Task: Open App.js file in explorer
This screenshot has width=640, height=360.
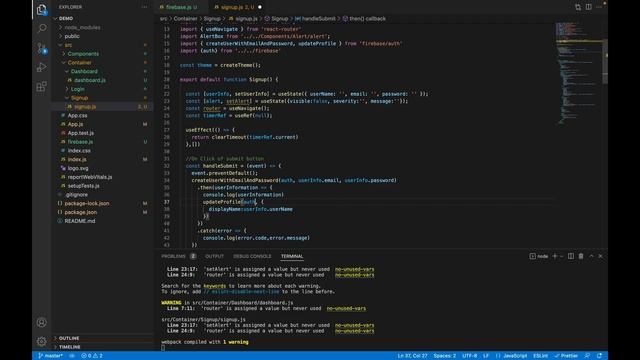Action: (x=75, y=124)
